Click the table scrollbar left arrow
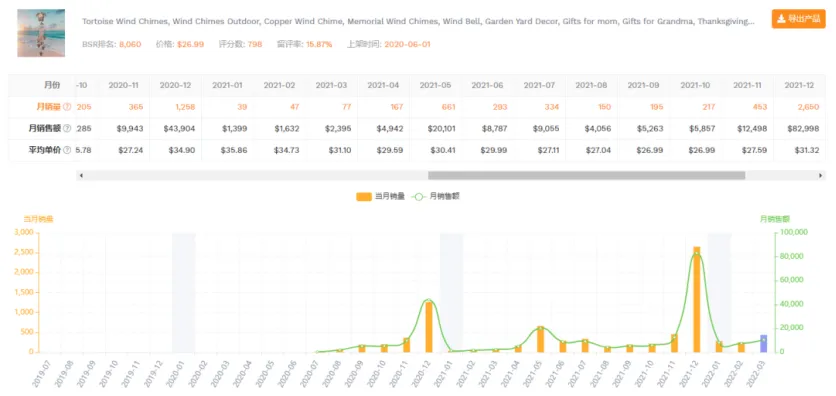836x396 pixels. click(x=81, y=175)
